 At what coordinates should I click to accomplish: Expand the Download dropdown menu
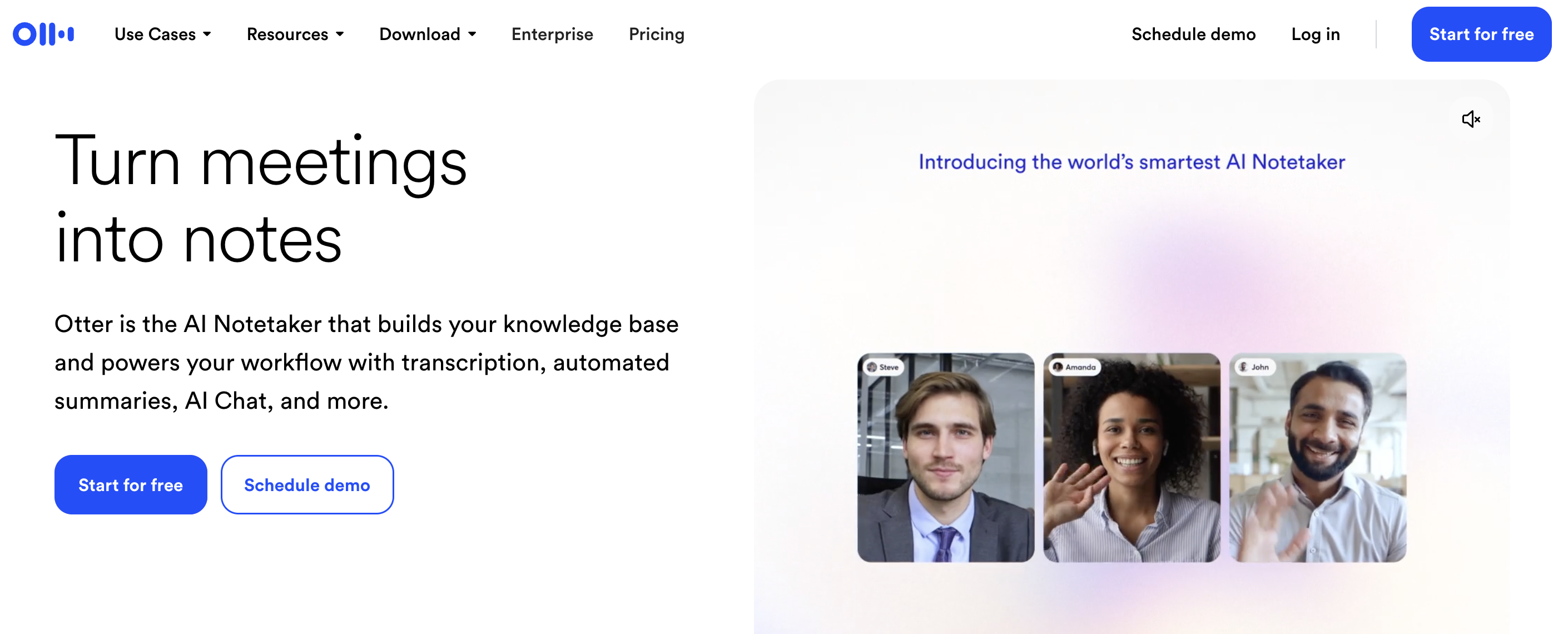tap(426, 34)
